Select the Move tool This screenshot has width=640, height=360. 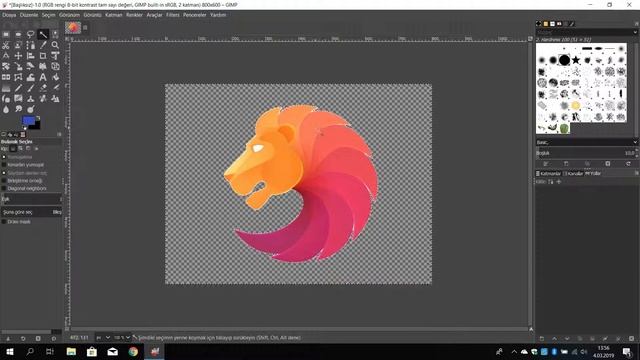[18, 56]
